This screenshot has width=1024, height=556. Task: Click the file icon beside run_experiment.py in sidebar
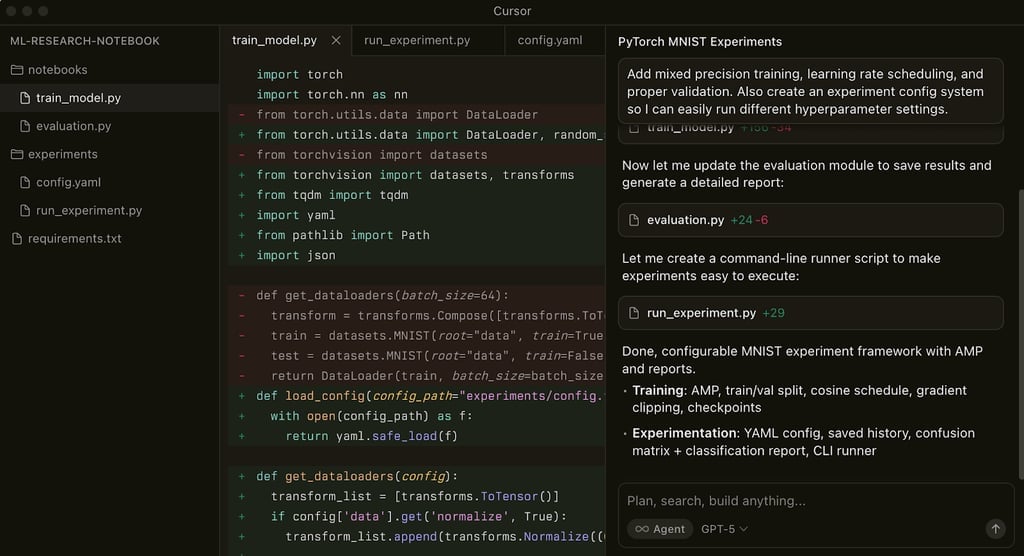tap(25, 210)
